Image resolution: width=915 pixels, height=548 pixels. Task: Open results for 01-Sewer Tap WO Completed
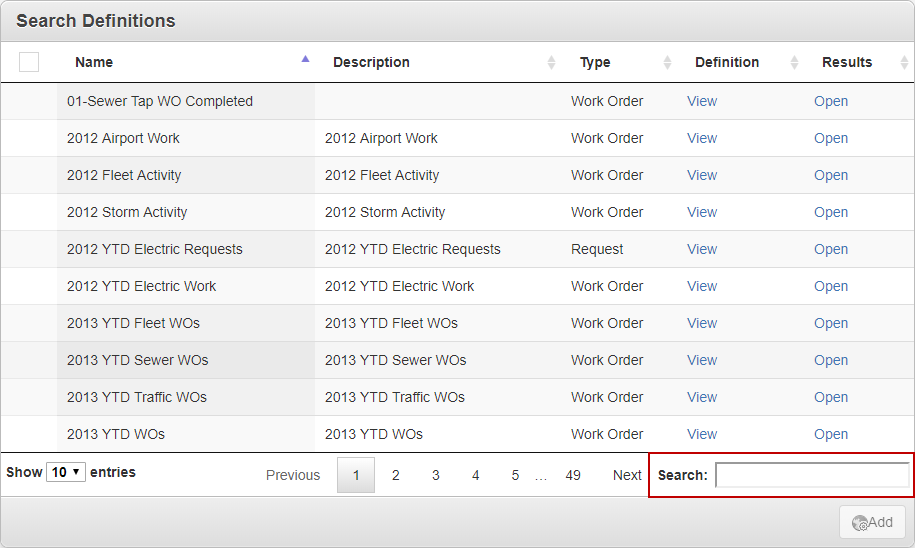[830, 101]
